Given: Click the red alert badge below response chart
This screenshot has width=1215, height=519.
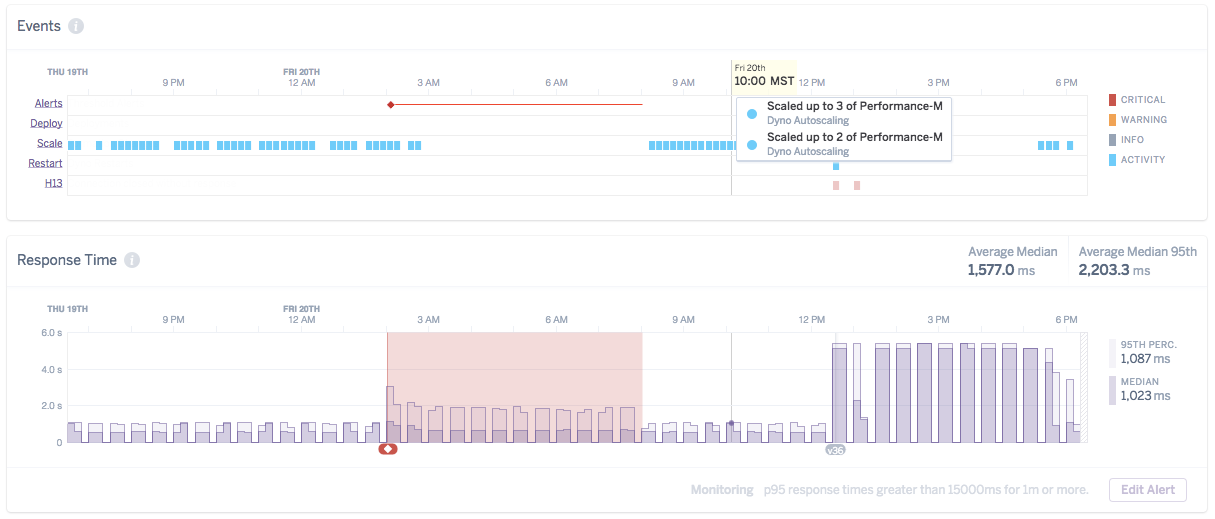Looking at the screenshot, I should 388,449.
